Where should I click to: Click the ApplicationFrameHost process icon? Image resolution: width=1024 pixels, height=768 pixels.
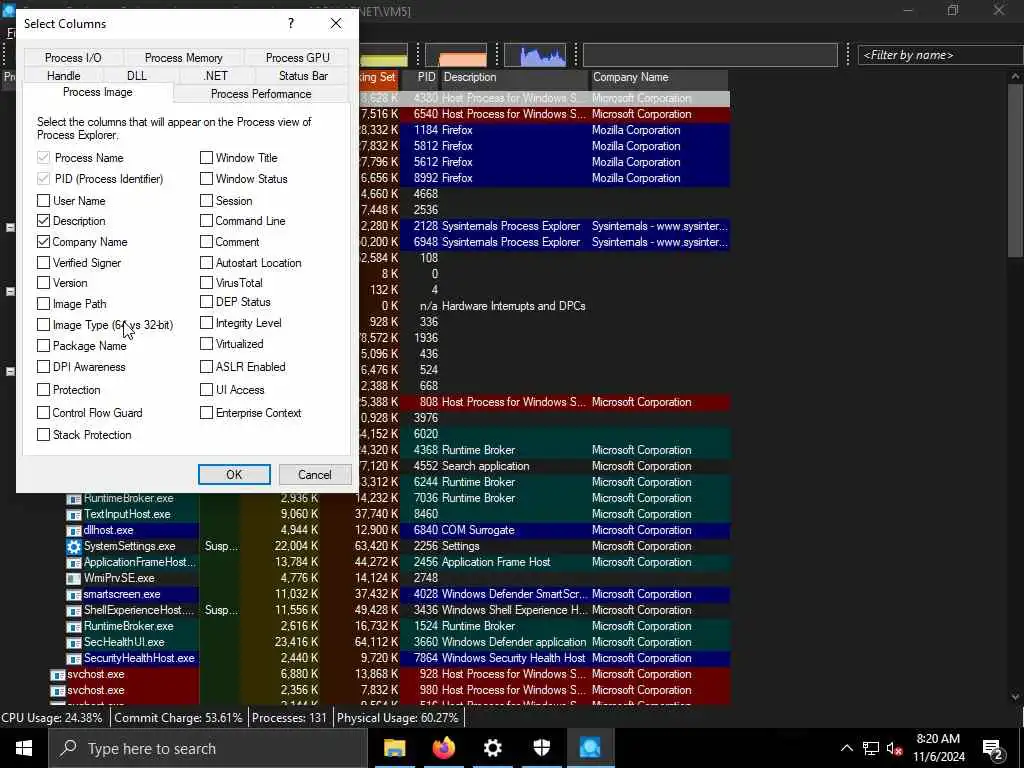click(74, 562)
